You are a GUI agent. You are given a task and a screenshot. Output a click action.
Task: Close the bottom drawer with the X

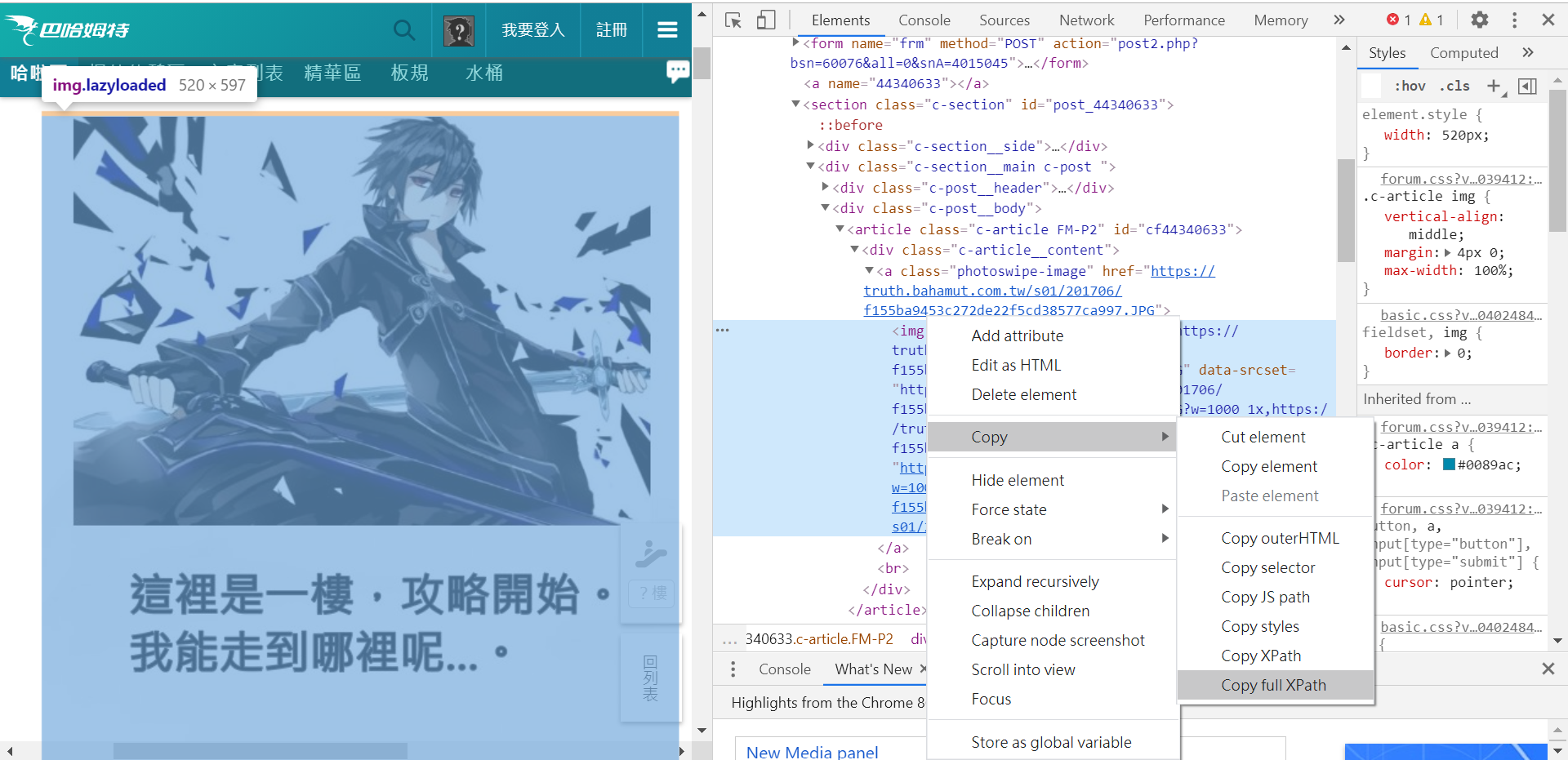tap(1548, 669)
